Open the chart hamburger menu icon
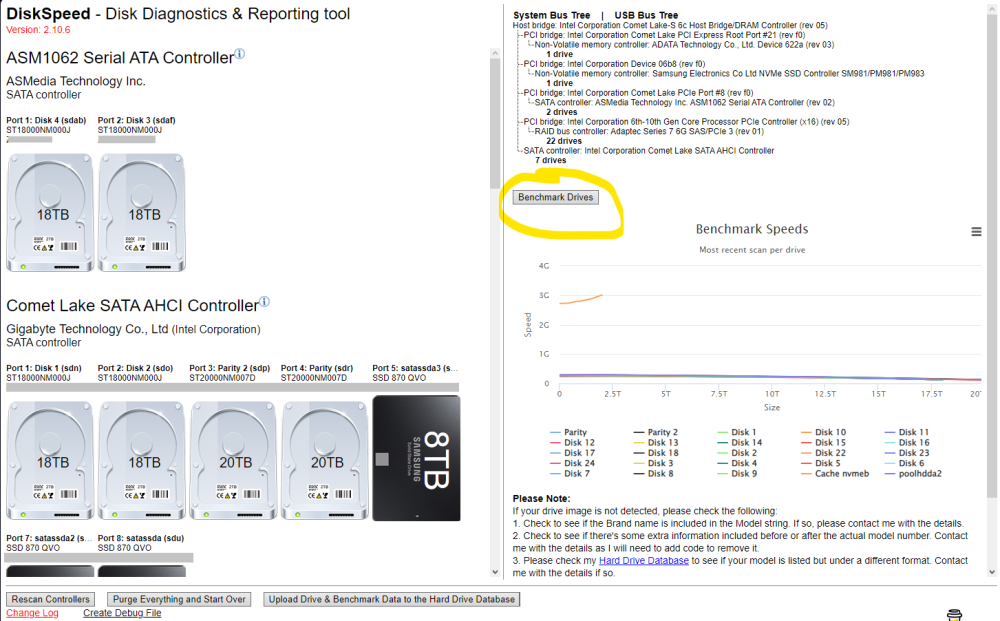The image size is (1000, 621). pos(976,231)
